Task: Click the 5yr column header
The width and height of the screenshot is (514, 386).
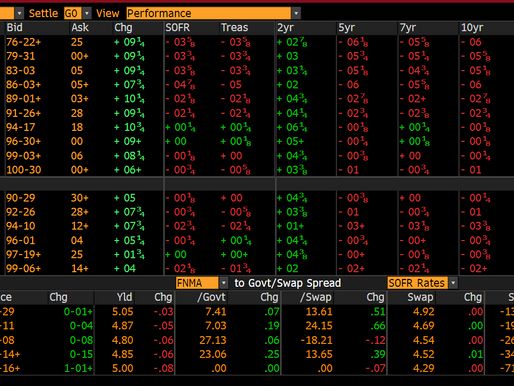Action: [x=347, y=27]
